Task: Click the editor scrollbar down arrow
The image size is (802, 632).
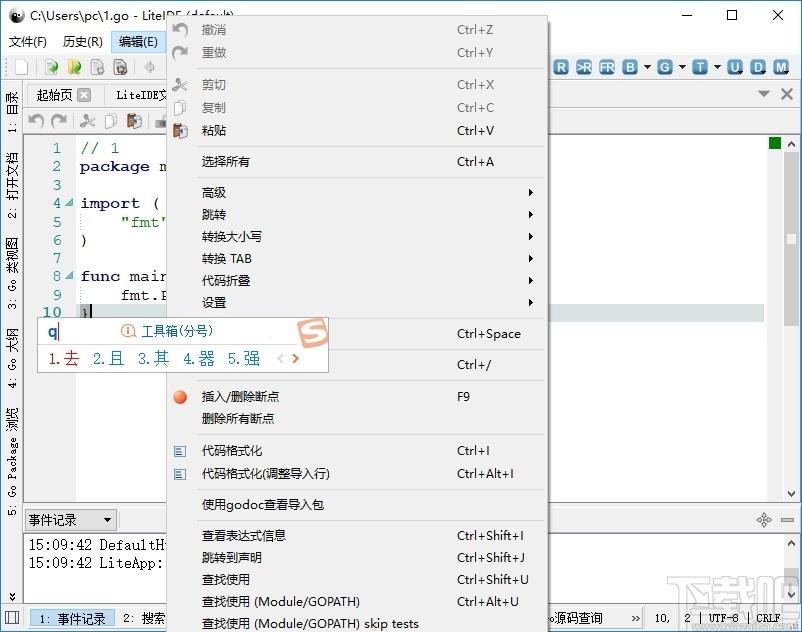Action: pyautogui.click(x=791, y=494)
